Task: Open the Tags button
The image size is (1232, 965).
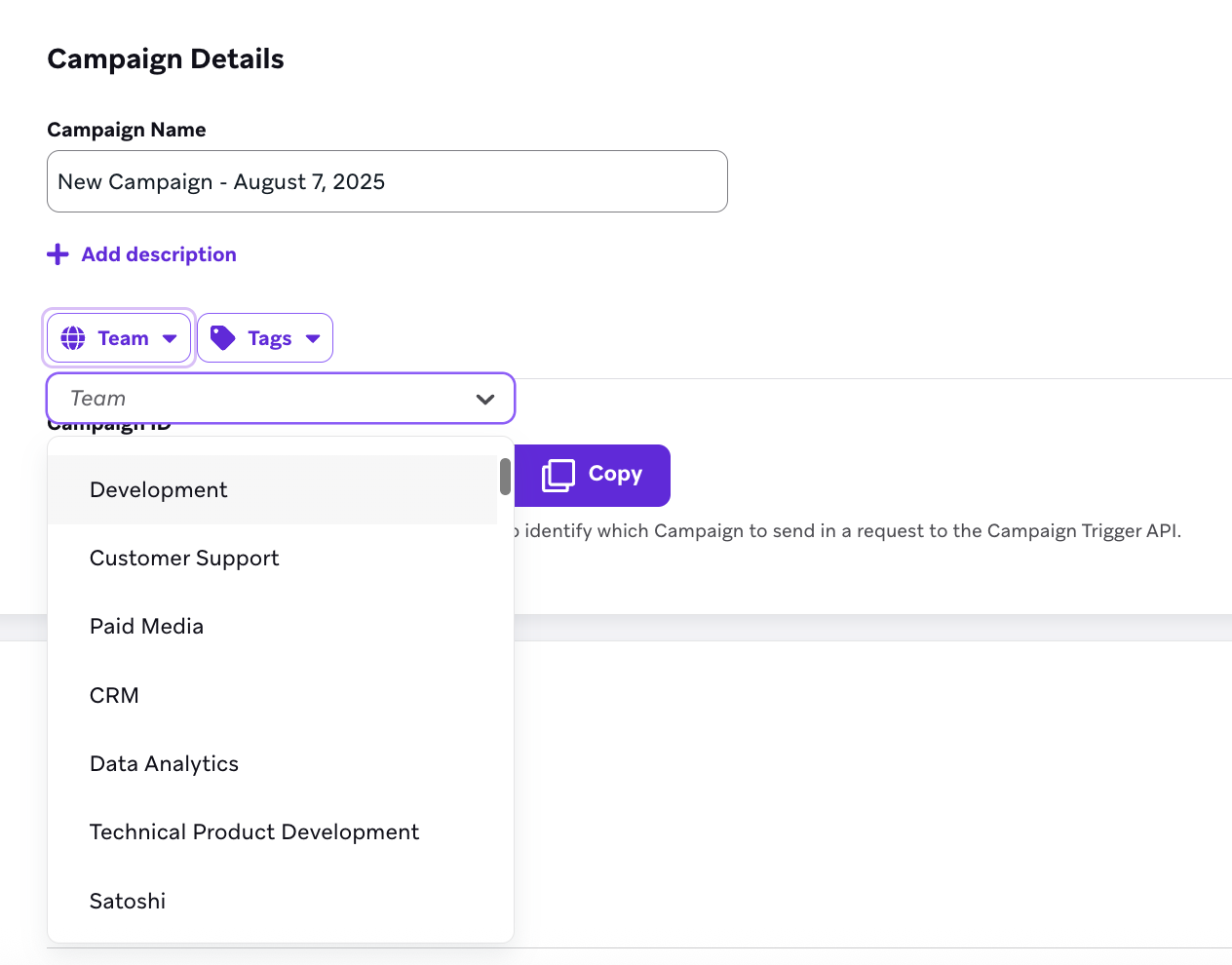Action: pyautogui.click(x=265, y=338)
